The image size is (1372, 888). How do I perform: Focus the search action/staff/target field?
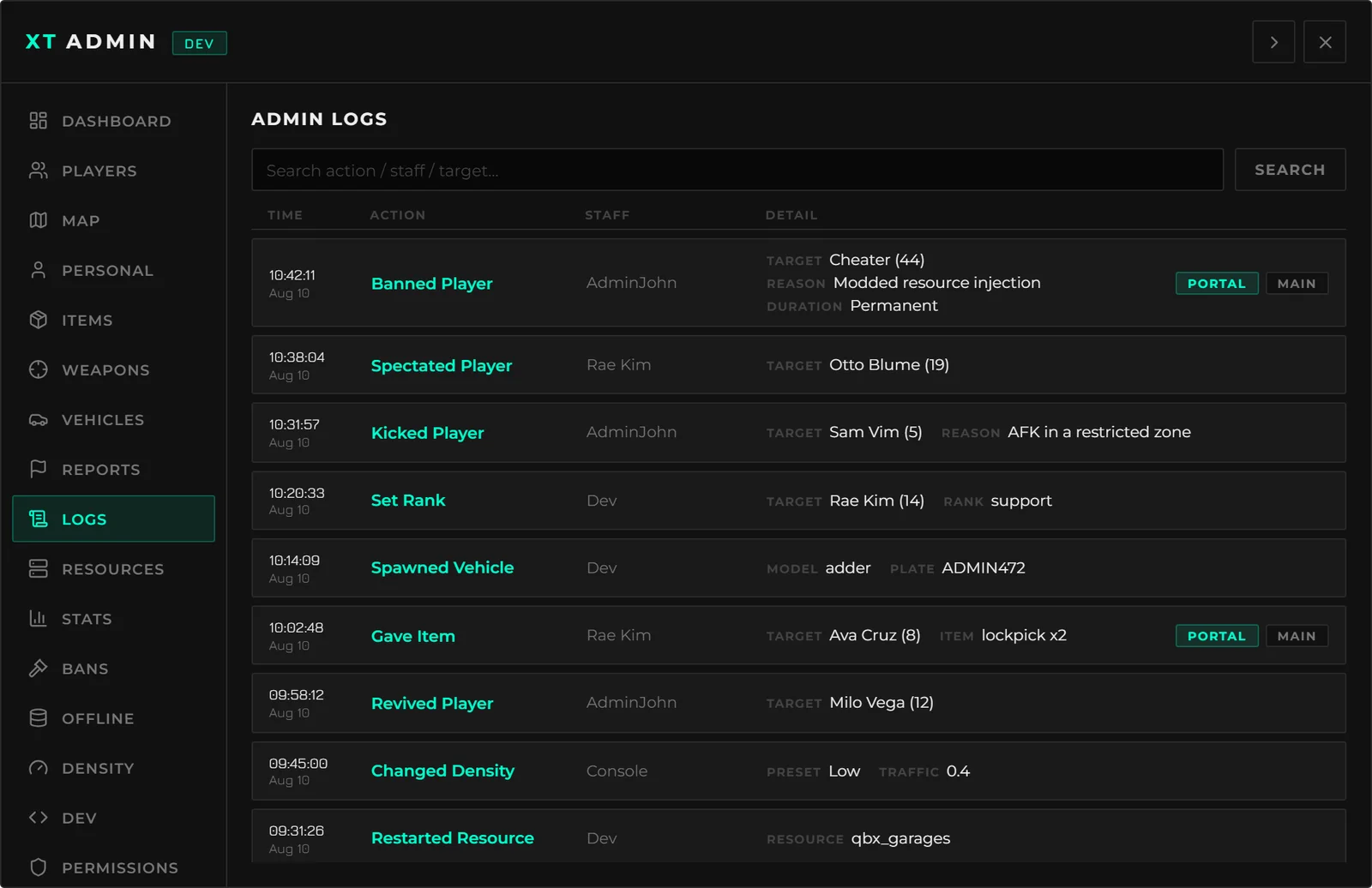pos(737,170)
